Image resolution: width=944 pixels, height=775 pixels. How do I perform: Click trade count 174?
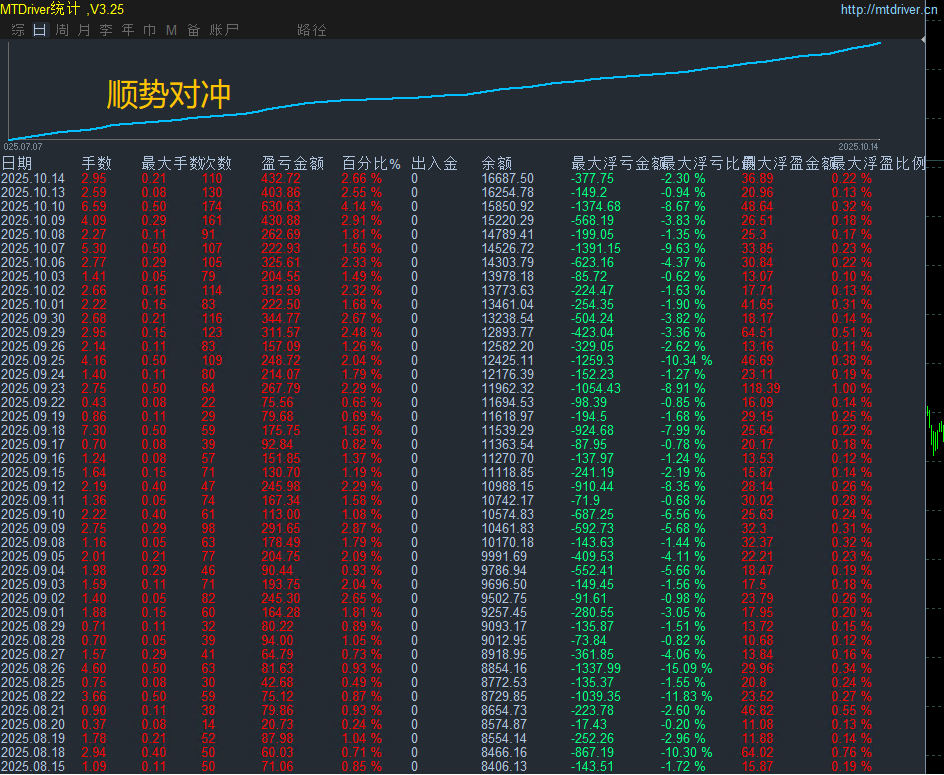coord(212,207)
